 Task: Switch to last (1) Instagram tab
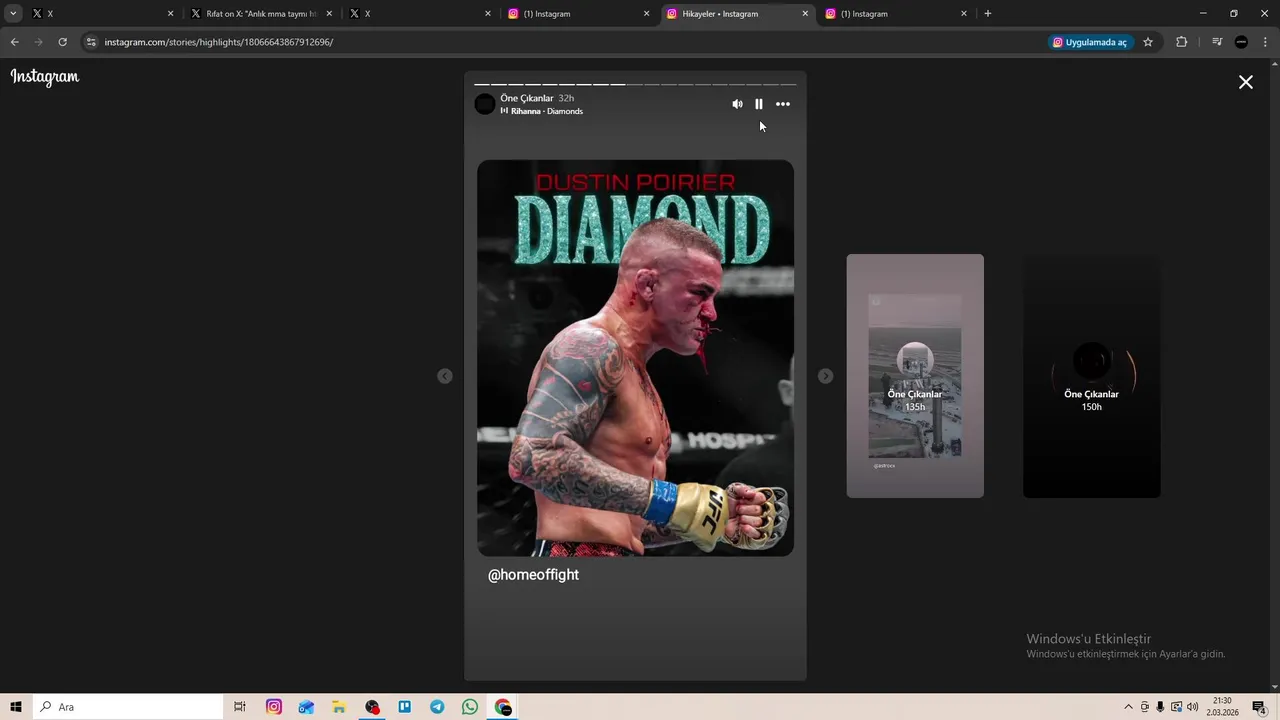(895, 14)
